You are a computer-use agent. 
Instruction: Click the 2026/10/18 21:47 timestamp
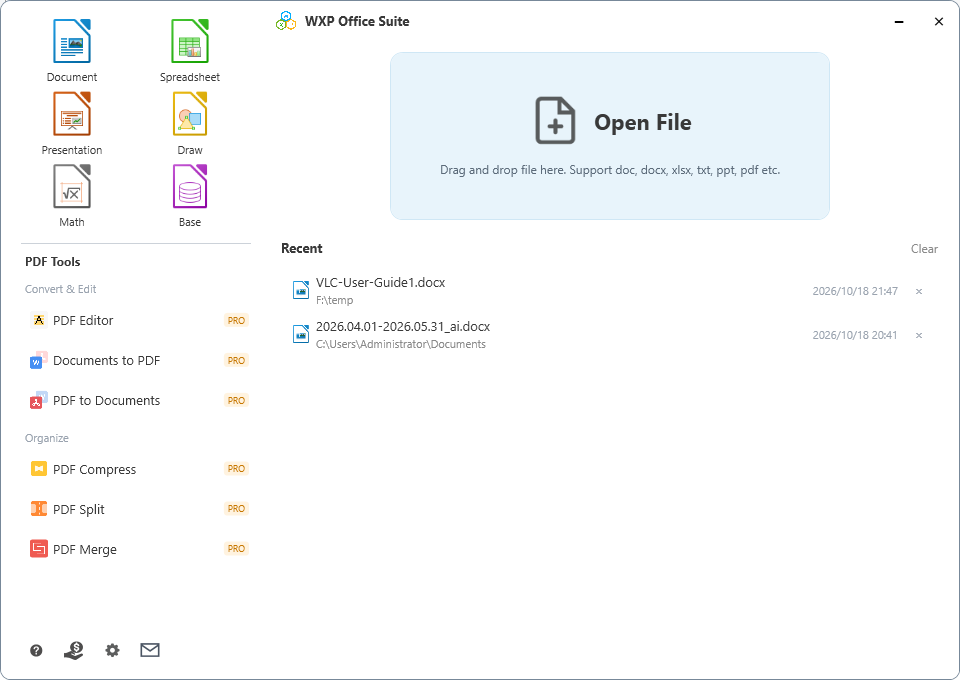click(855, 291)
